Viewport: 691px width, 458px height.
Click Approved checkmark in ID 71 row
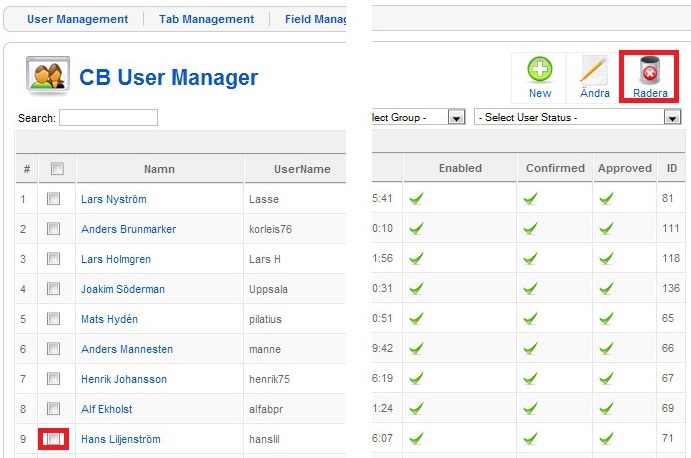click(x=607, y=438)
